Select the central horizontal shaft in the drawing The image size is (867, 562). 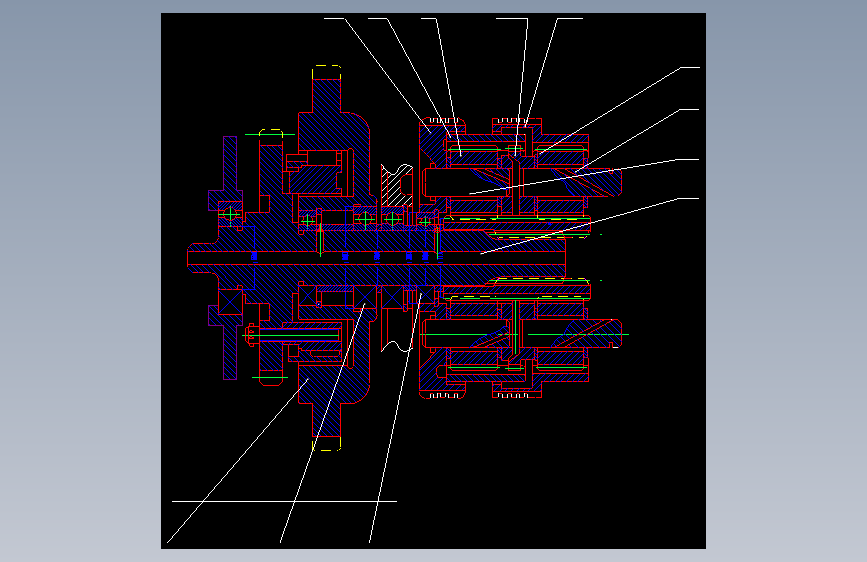[376, 258]
